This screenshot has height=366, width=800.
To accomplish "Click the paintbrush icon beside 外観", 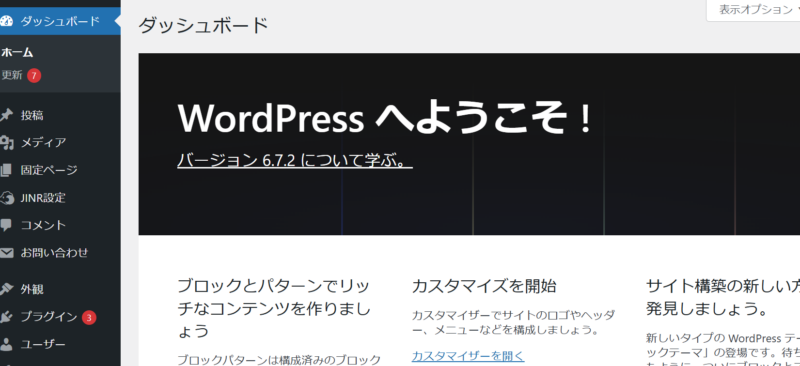I will 6,289.
